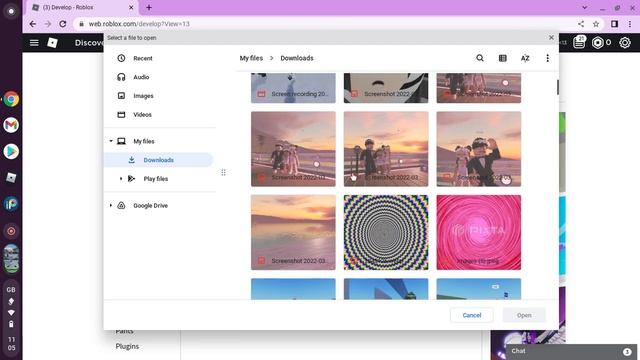Close the Develop - Roblox tab

click(131, 7)
